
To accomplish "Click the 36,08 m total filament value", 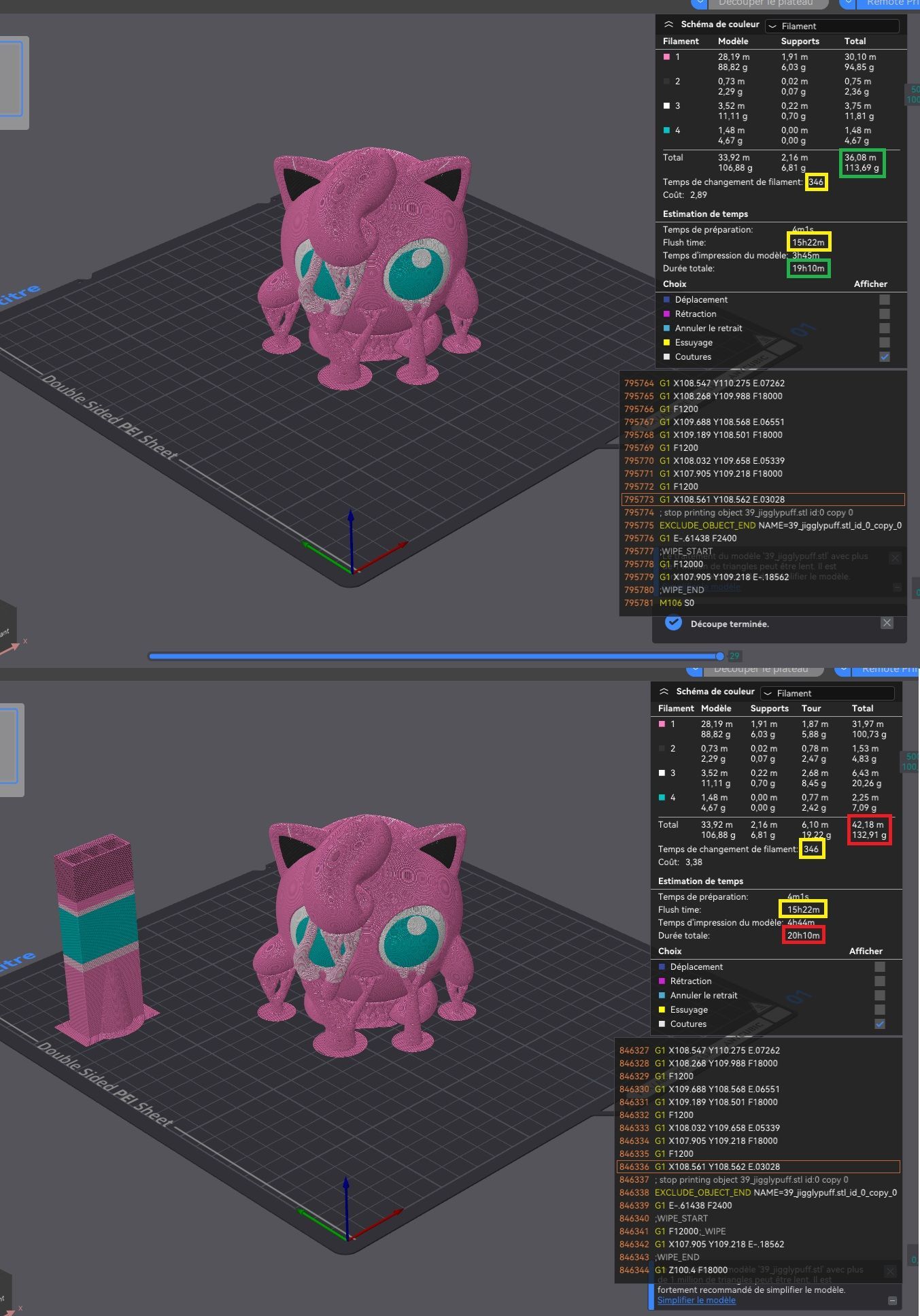I will point(859,157).
